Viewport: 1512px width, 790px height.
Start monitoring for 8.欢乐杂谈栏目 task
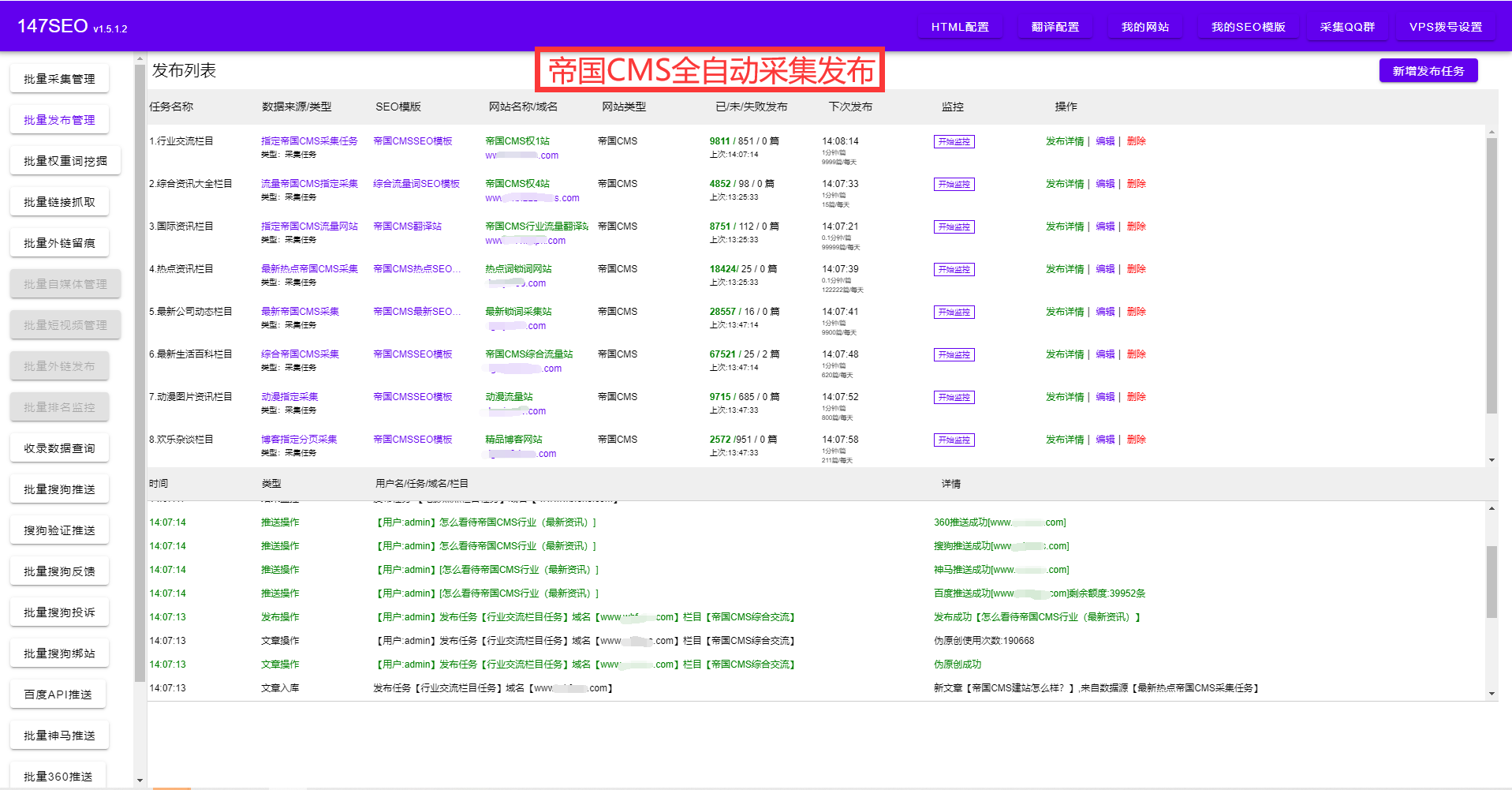pyautogui.click(x=954, y=440)
